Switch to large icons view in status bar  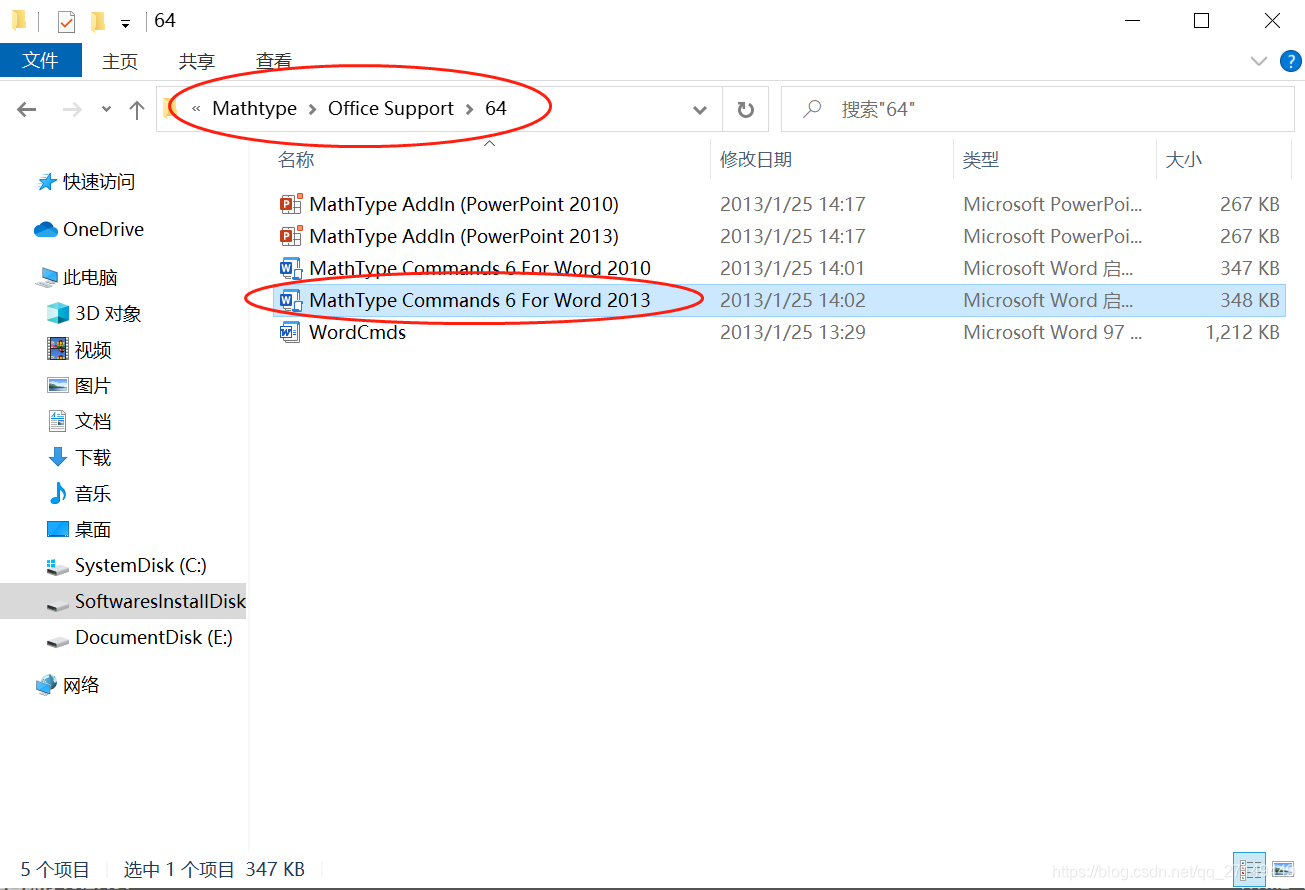[x=1282, y=868]
